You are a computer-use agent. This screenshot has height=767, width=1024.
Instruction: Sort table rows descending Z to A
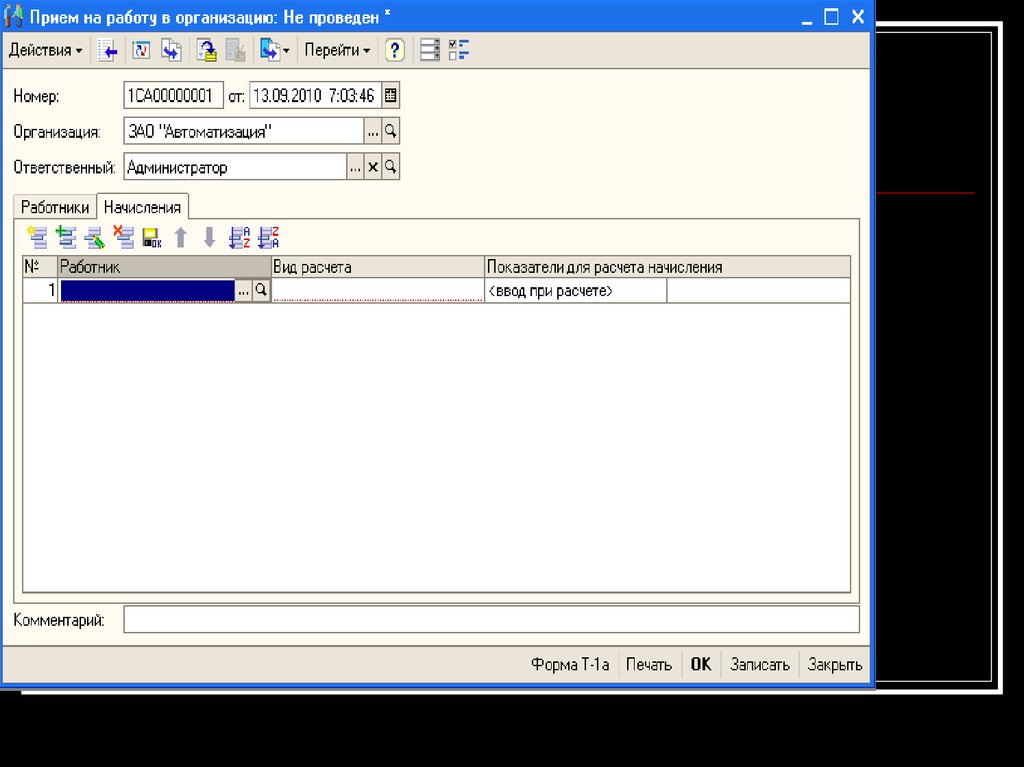pyautogui.click(x=268, y=237)
